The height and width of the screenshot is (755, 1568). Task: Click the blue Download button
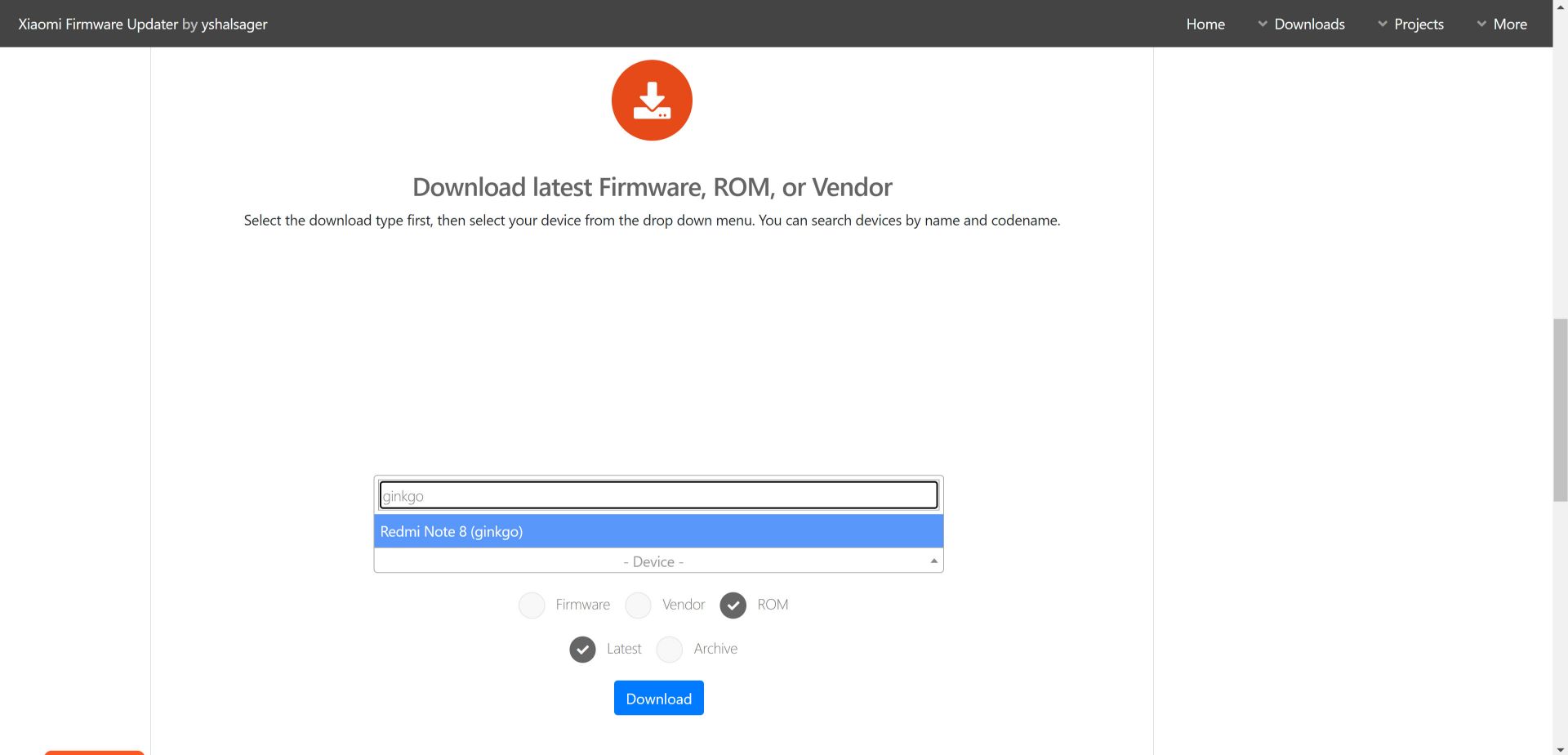click(x=658, y=698)
